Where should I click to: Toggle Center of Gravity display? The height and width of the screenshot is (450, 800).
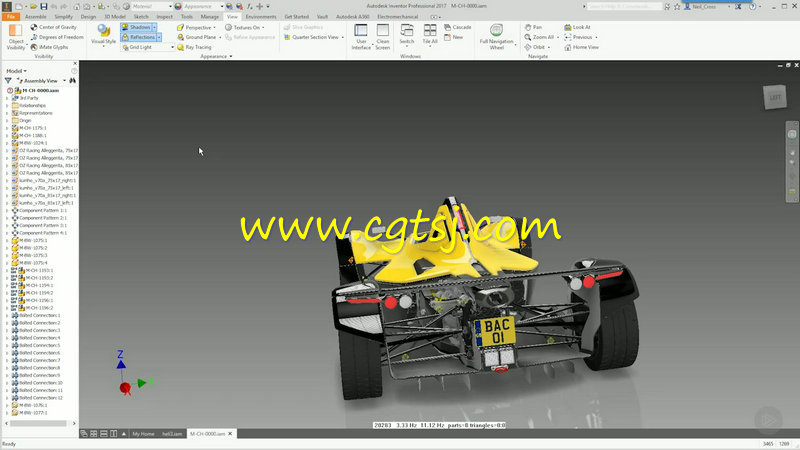pyautogui.click(x=54, y=27)
